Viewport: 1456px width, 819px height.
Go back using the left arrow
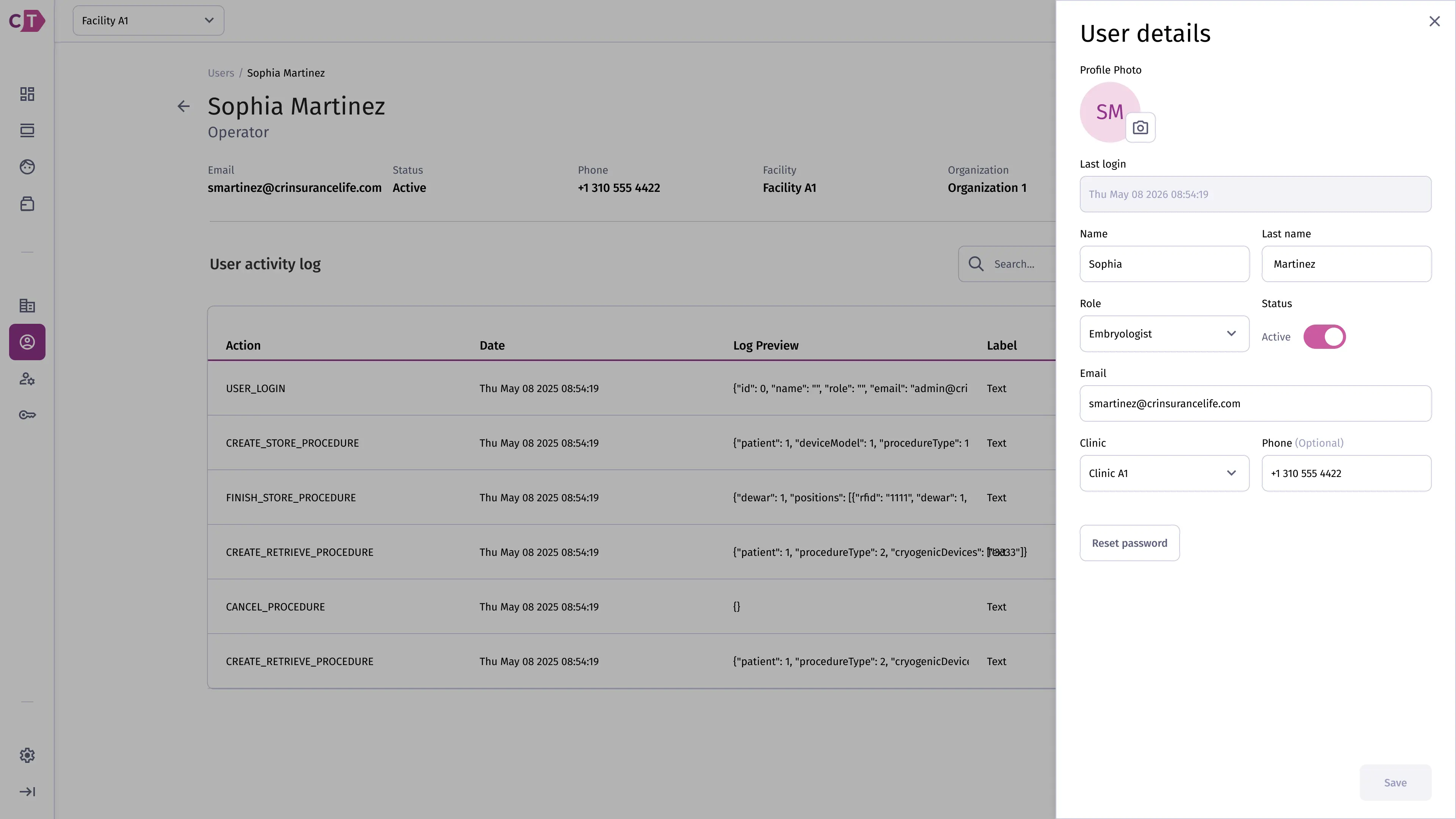tap(183, 106)
